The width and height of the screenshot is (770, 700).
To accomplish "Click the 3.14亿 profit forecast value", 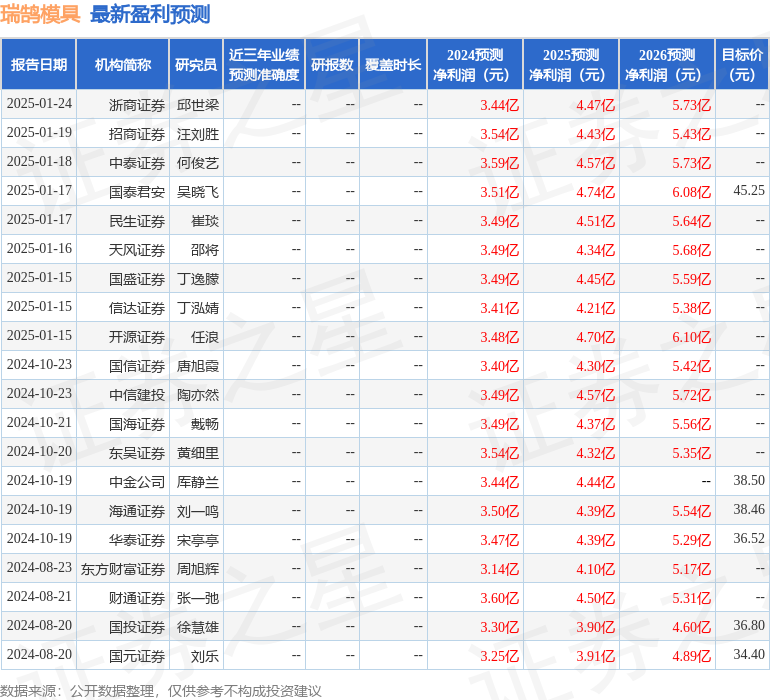I will [x=499, y=569].
